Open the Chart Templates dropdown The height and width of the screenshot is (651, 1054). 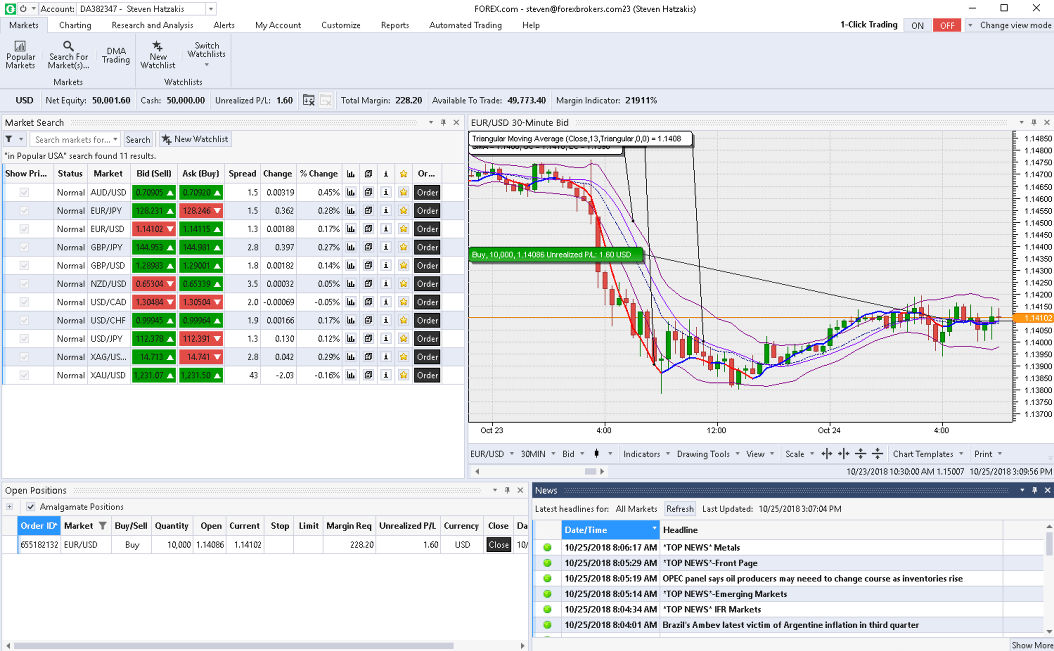tap(928, 454)
